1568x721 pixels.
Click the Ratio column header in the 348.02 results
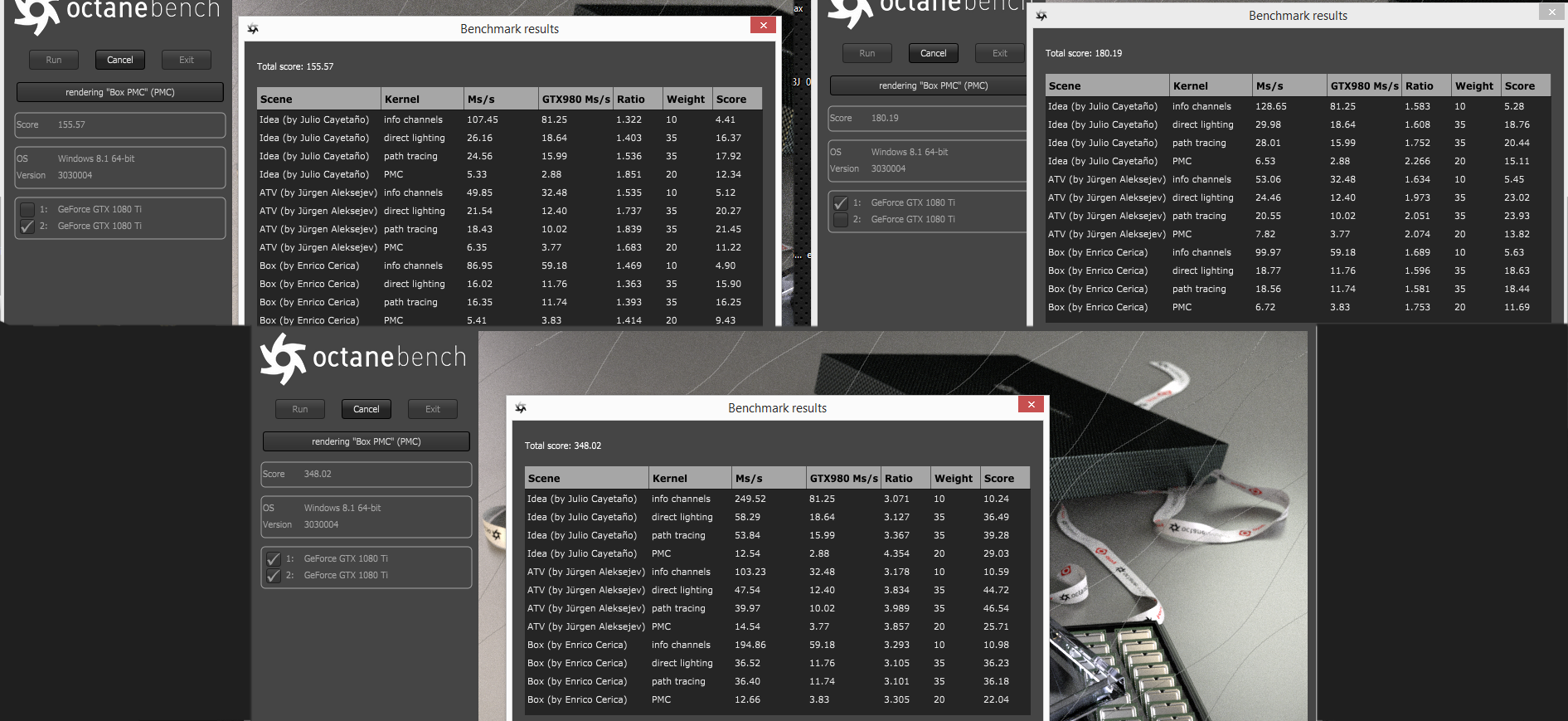click(x=906, y=478)
